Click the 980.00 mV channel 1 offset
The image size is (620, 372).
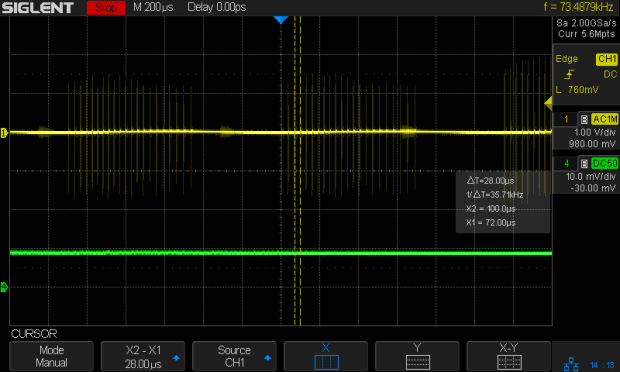click(592, 144)
